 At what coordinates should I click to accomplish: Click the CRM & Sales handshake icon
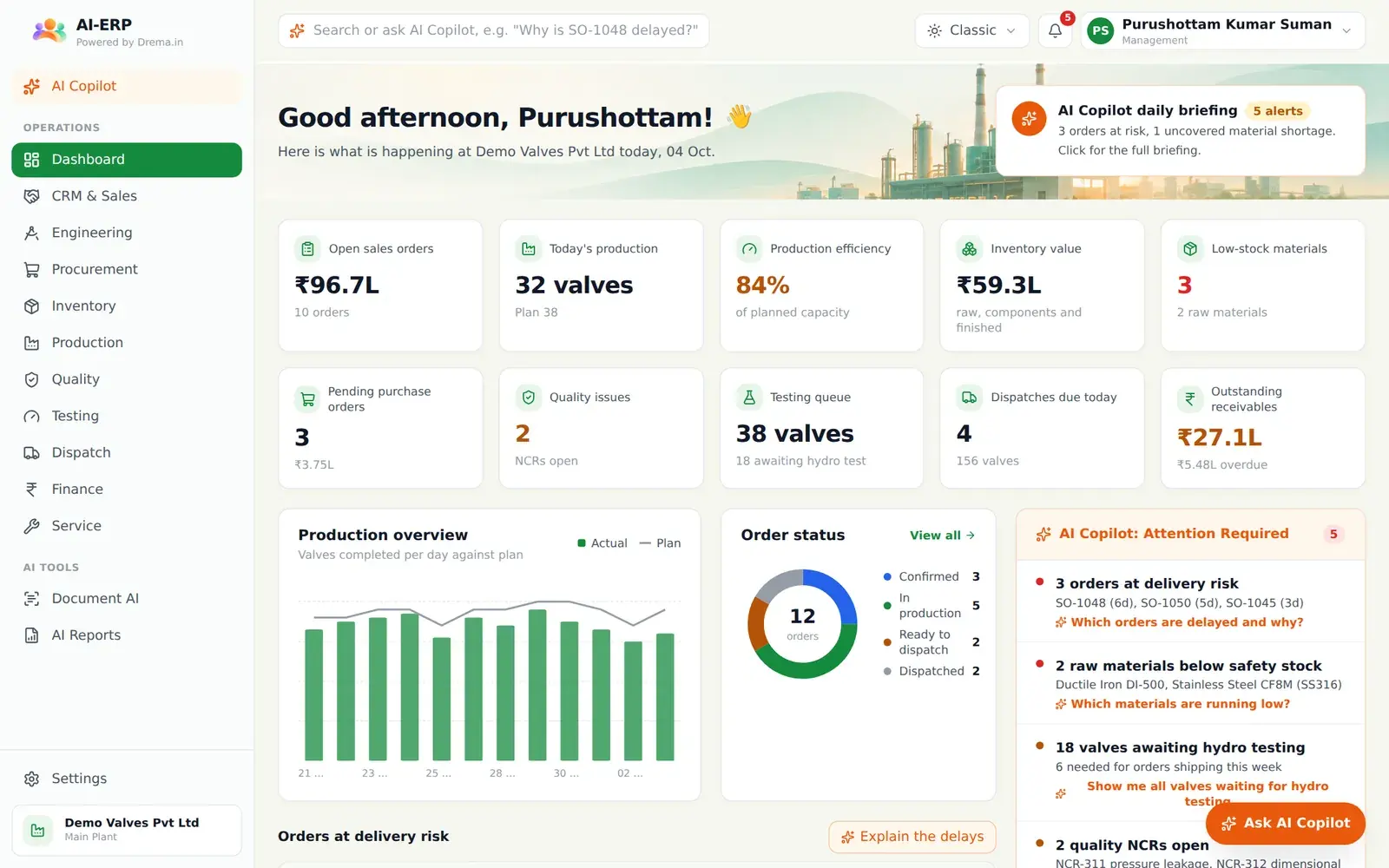coord(32,196)
